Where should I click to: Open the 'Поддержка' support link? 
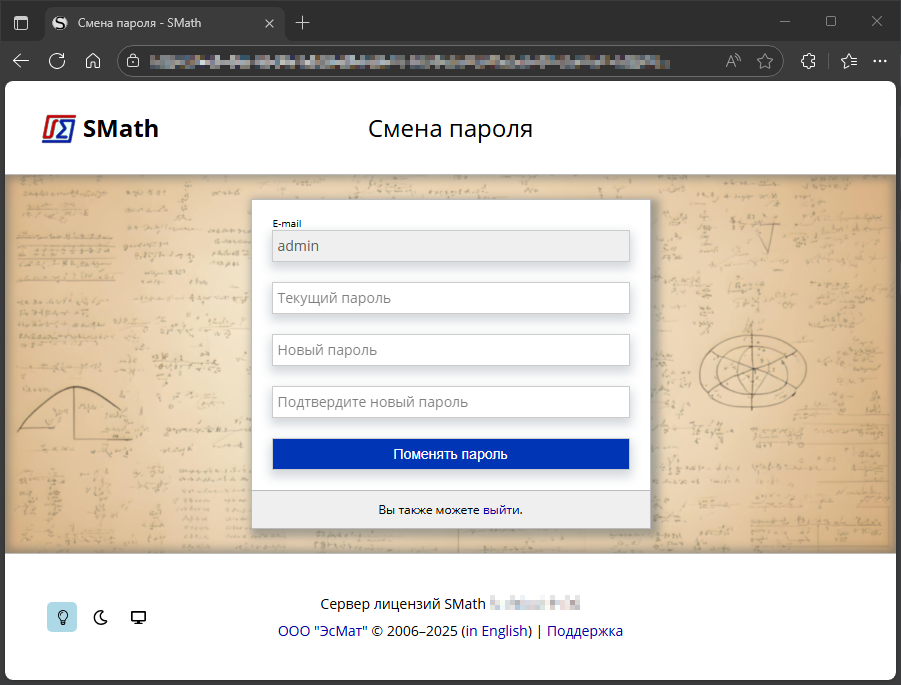click(x=584, y=631)
